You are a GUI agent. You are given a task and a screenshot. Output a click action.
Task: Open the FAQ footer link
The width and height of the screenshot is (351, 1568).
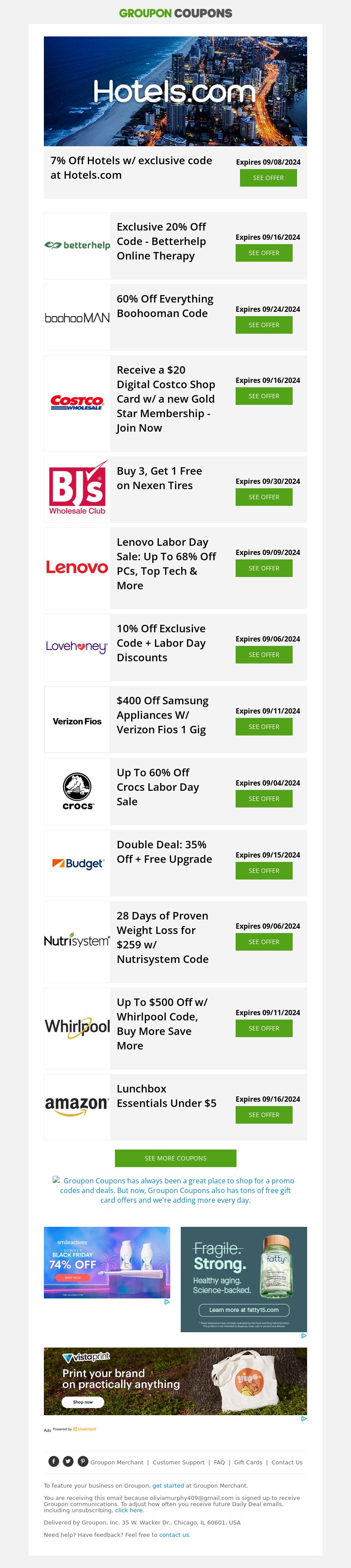click(x=219, y=1462)
